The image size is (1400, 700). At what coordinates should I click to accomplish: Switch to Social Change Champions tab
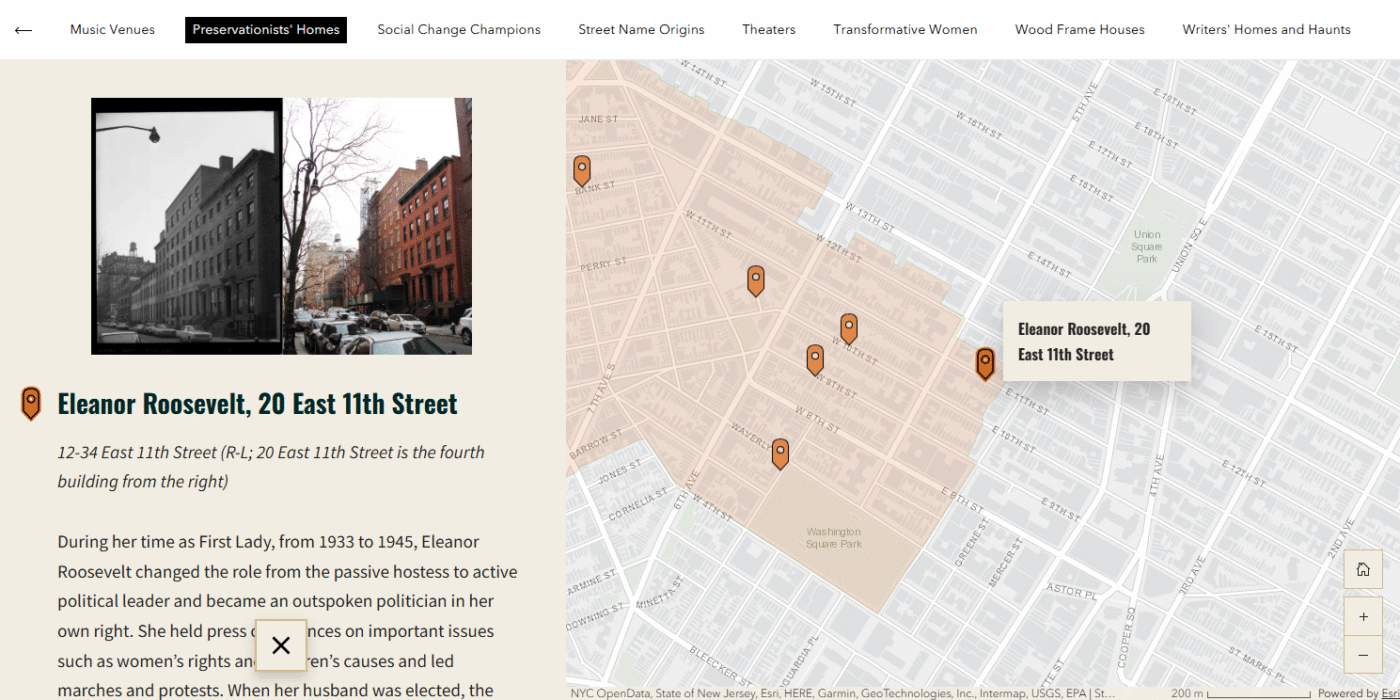click(459, 30)
